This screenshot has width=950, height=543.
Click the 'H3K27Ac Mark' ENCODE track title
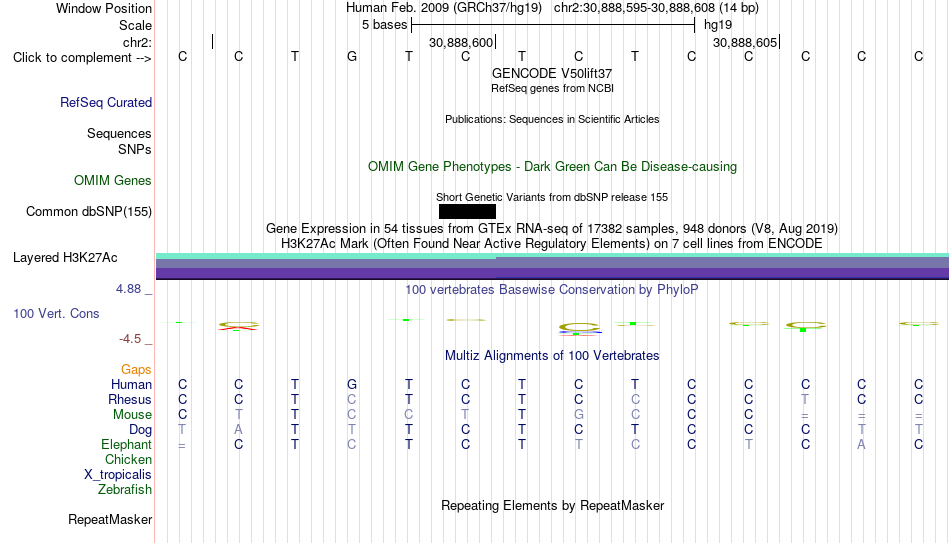[552, 244]
